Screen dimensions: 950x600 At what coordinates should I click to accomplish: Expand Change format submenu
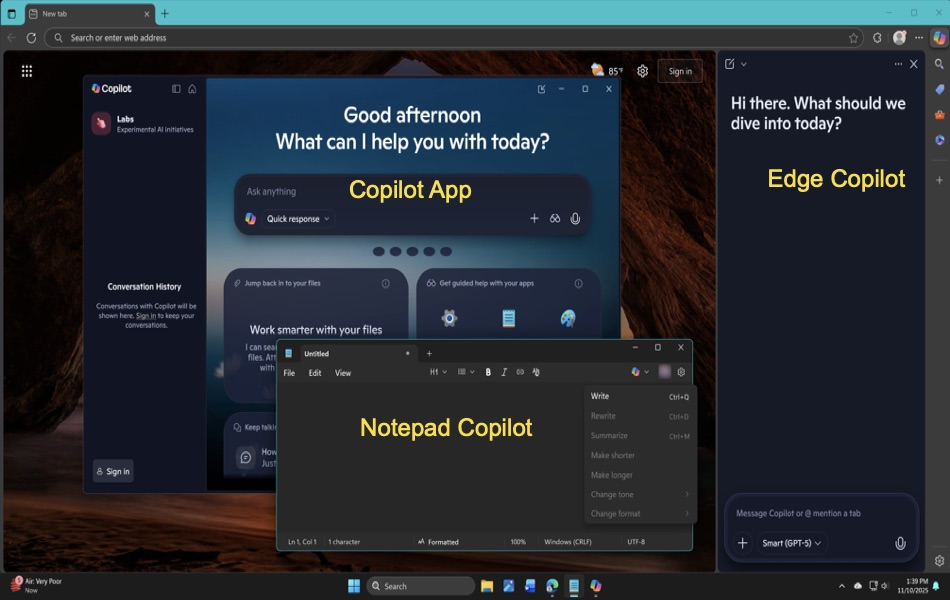640,514
